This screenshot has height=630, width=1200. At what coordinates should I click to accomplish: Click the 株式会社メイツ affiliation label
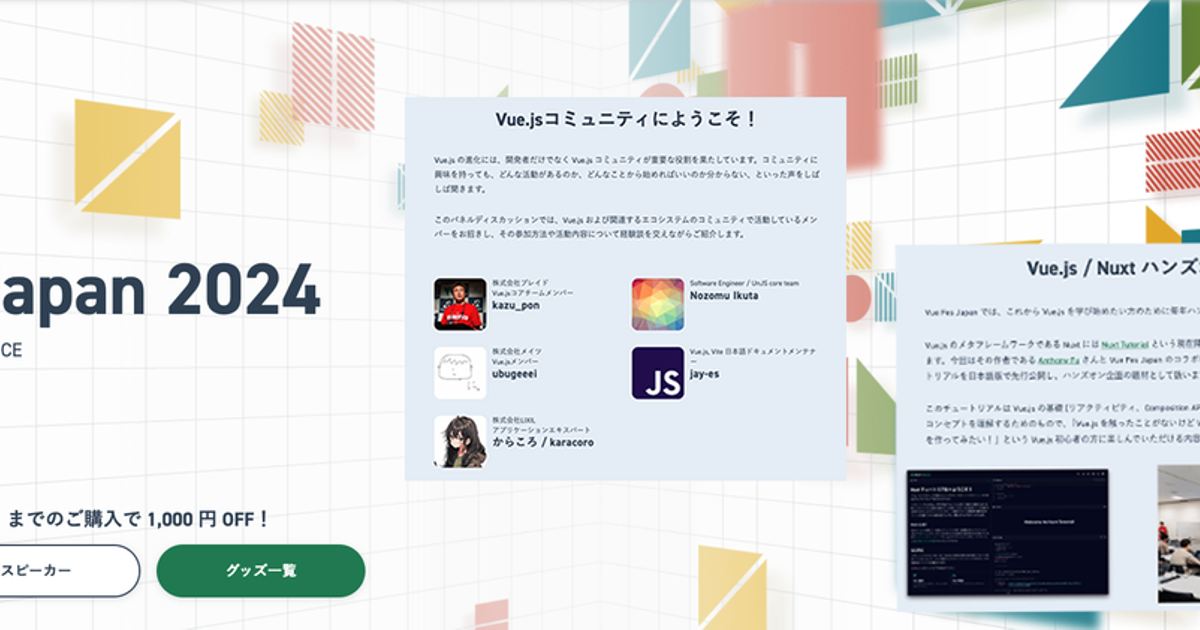(x=517, y=352)
